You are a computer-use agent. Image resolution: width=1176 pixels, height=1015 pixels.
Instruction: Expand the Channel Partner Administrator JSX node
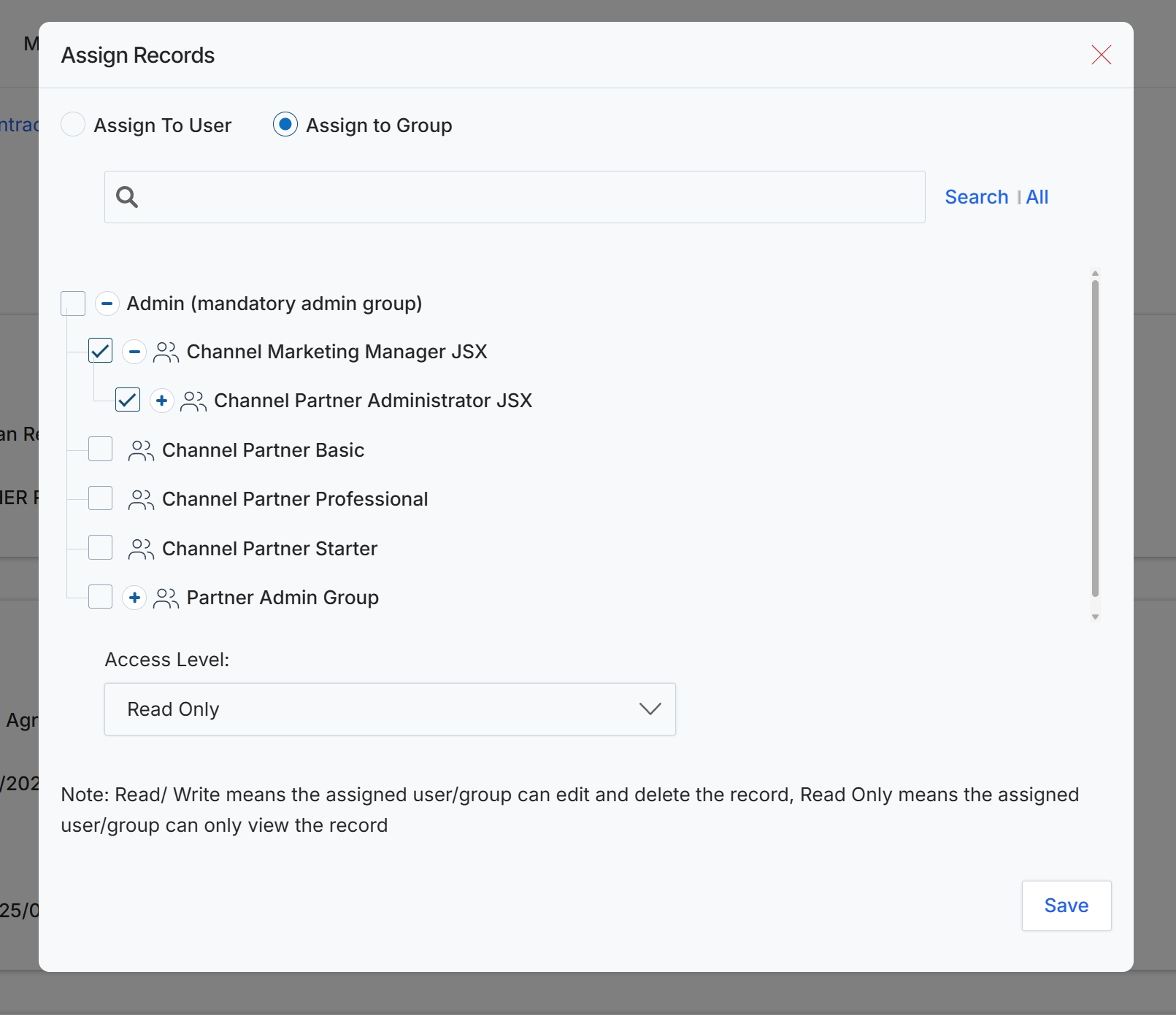coord(161,401)
